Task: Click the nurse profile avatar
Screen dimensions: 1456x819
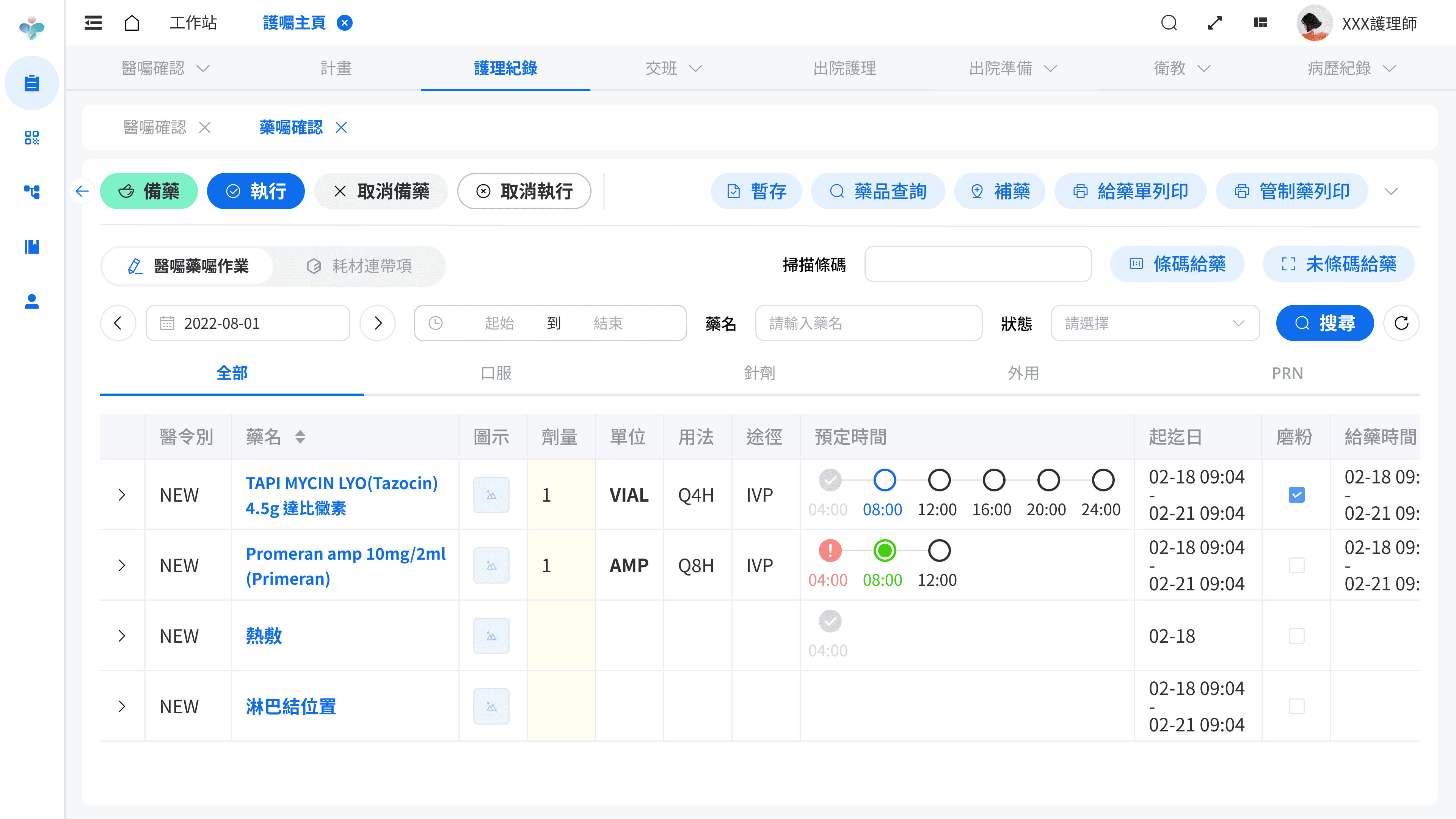Action: tap(1314, 23)
